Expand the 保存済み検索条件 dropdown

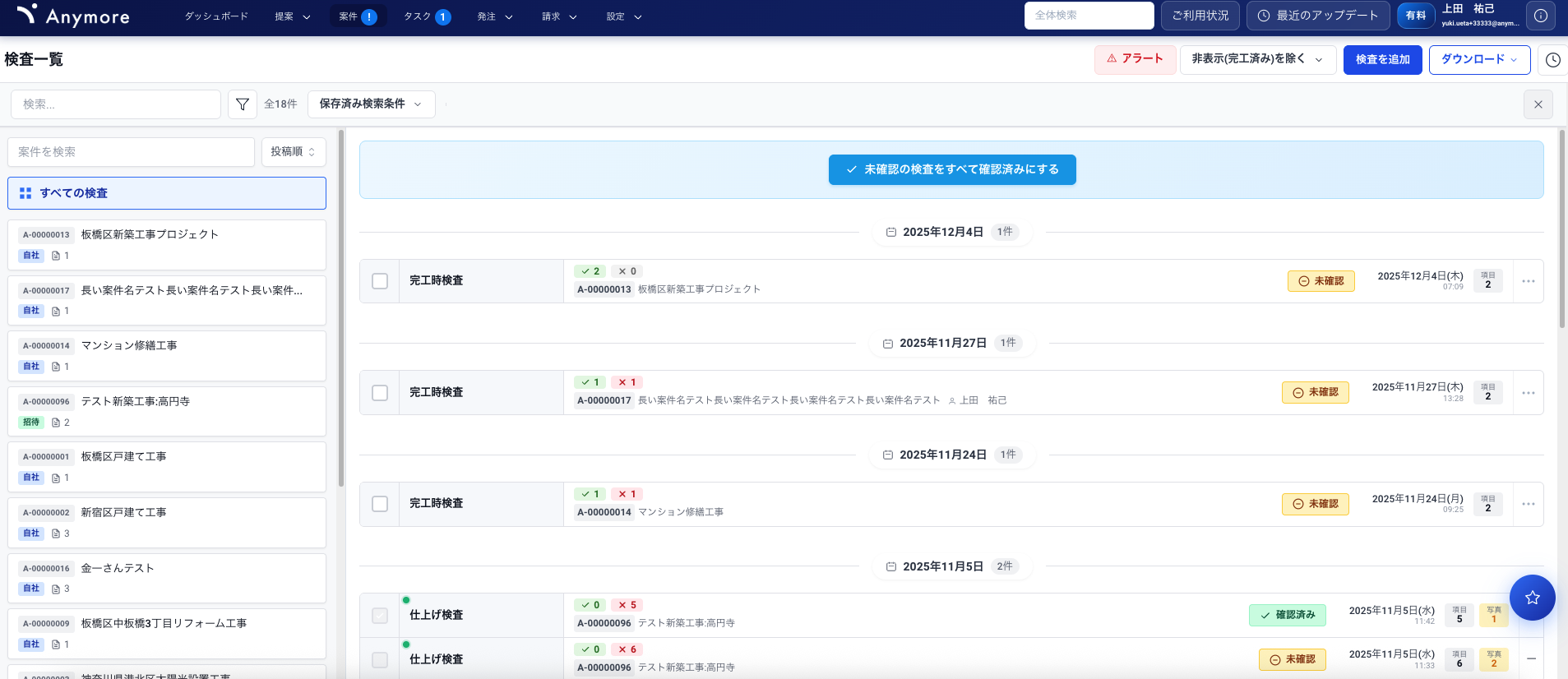[371, 104]
